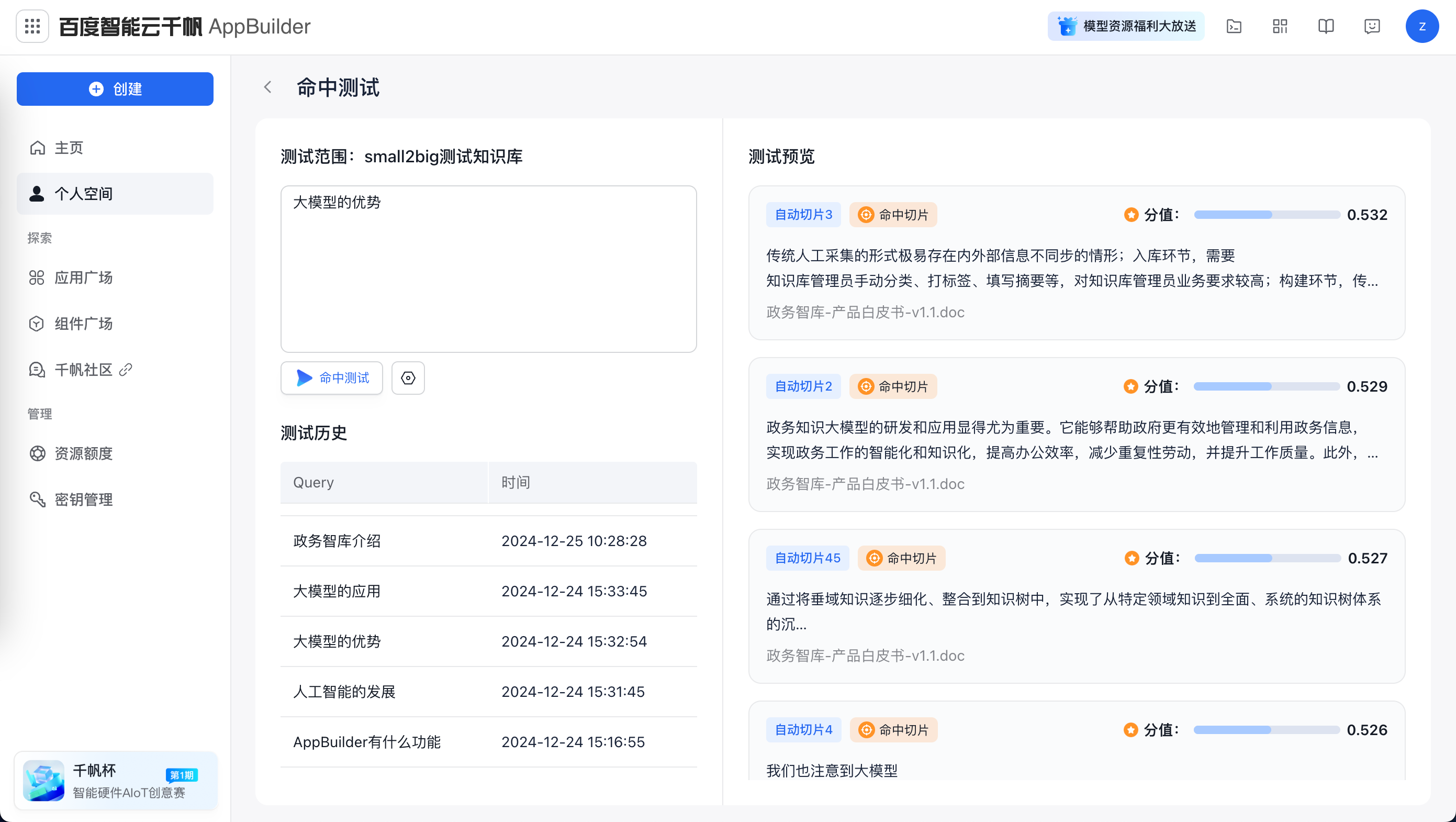Click the 应用广场 grid icon
The width and height of the screenshot is (1456, 822).
37,277
